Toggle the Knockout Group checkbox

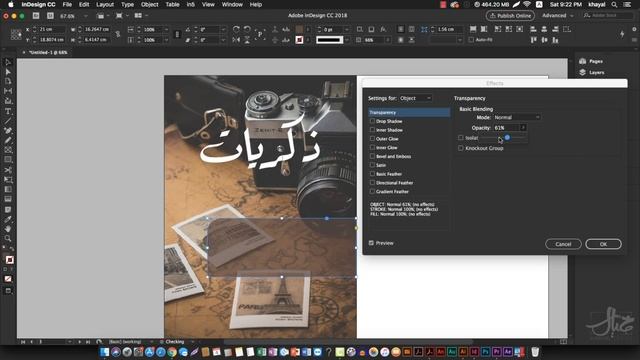[x=461, y=148]
